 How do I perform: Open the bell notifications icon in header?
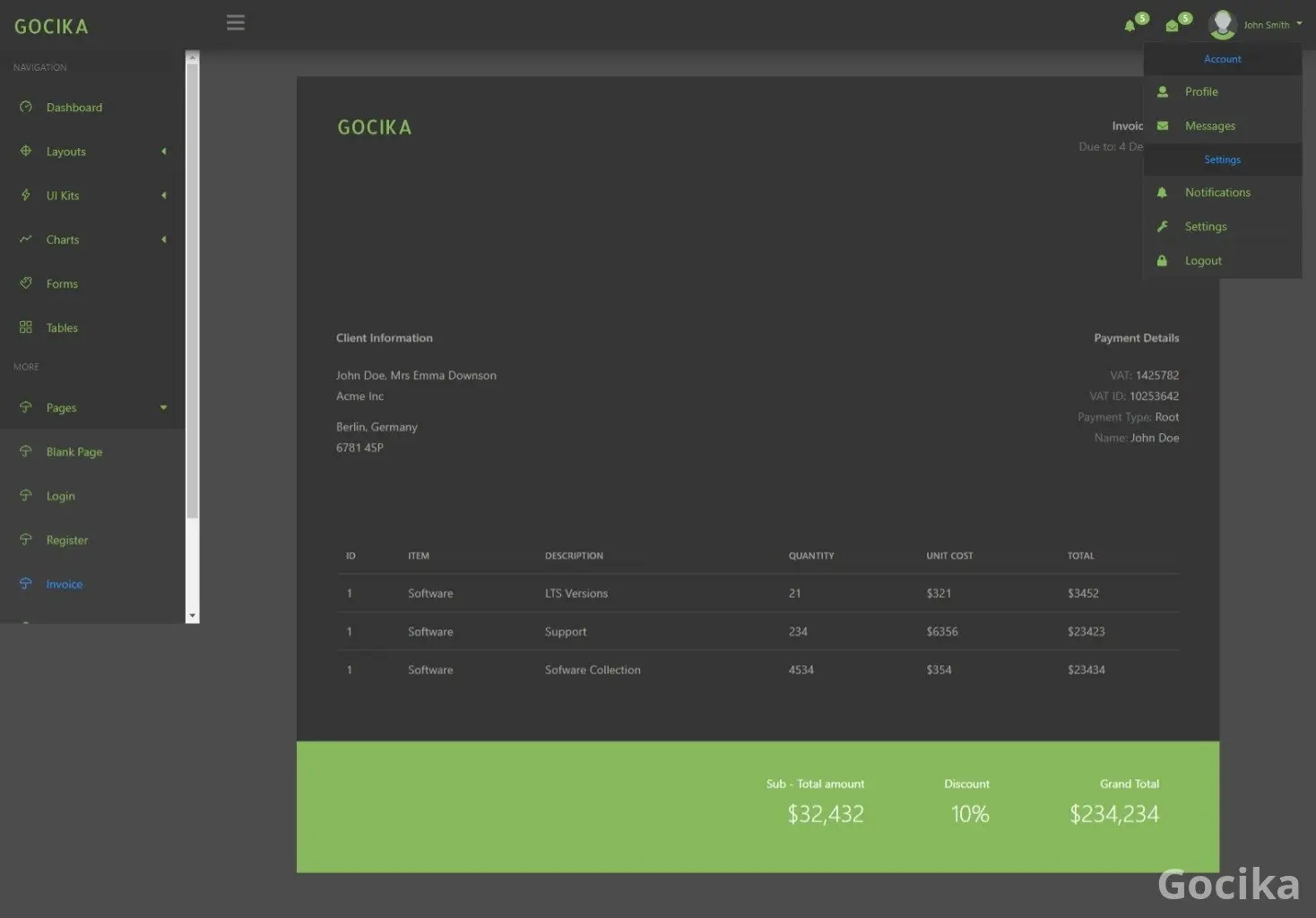1130,26
